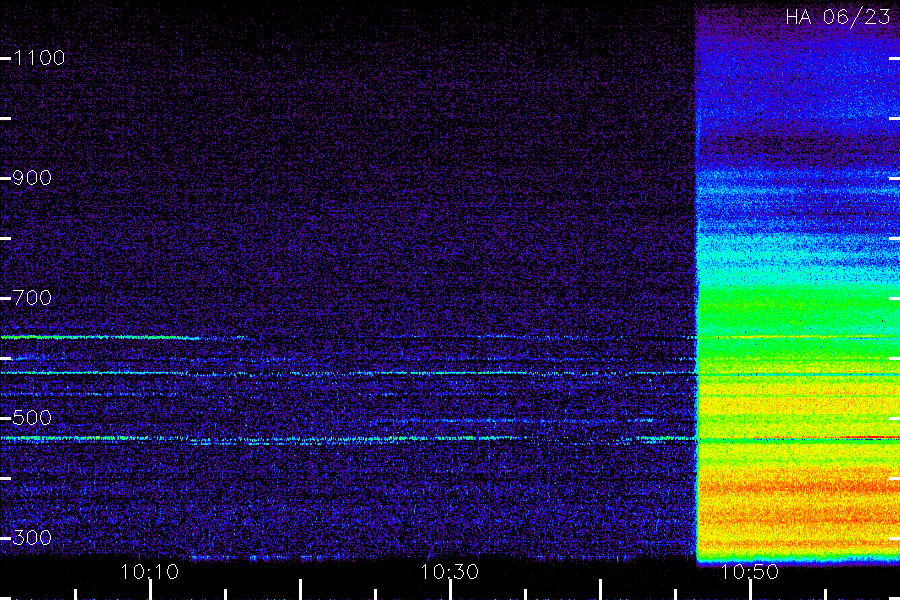
Task: Click the HA 06/23 station date label
Action: 837,17
